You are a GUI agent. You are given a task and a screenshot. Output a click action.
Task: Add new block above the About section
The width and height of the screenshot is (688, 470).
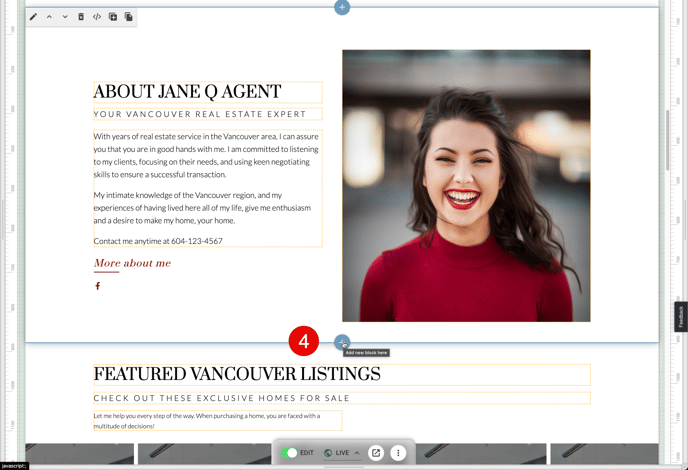point(342,7)
